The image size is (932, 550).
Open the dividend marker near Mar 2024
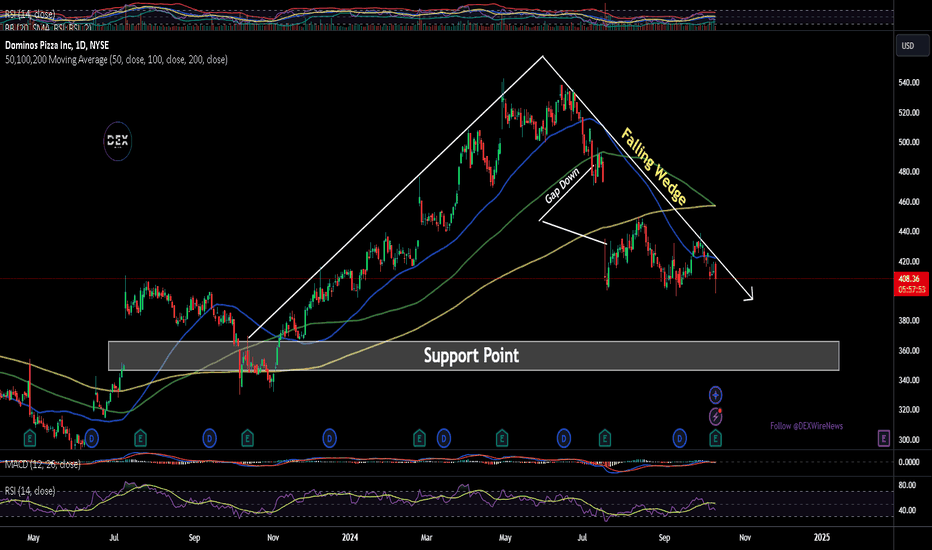tap(443, 439)
